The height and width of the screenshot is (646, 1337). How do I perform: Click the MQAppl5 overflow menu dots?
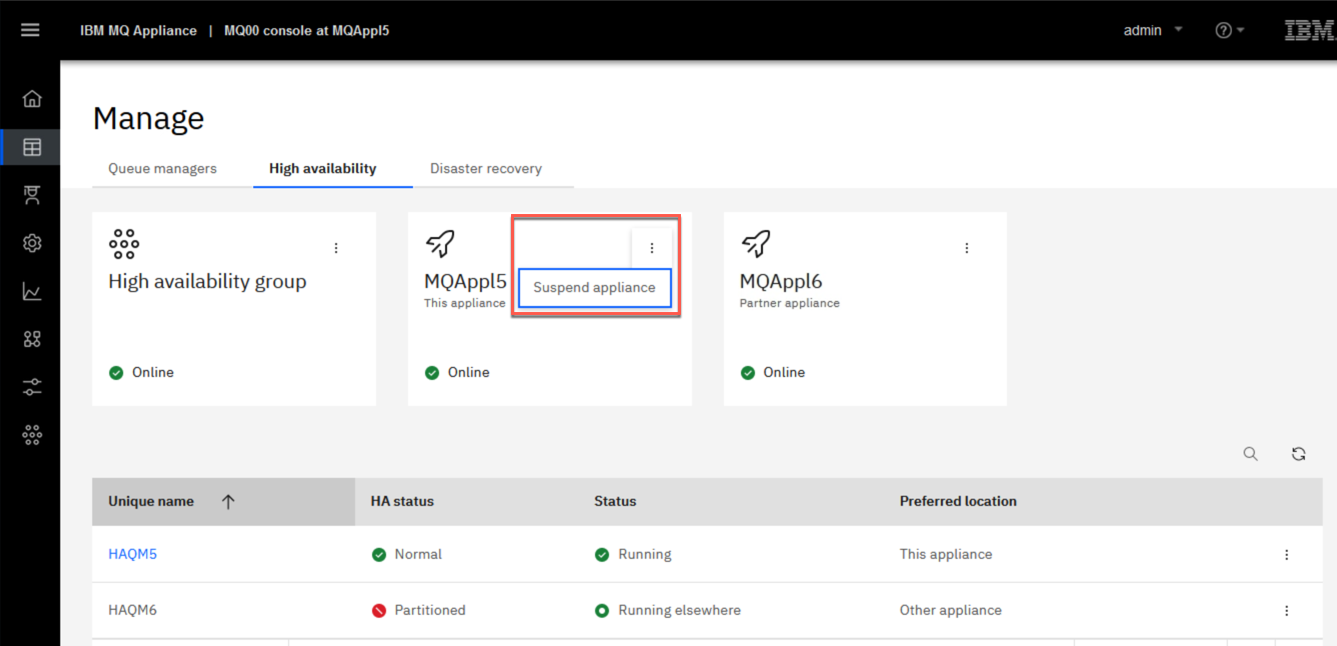(652, 248)
